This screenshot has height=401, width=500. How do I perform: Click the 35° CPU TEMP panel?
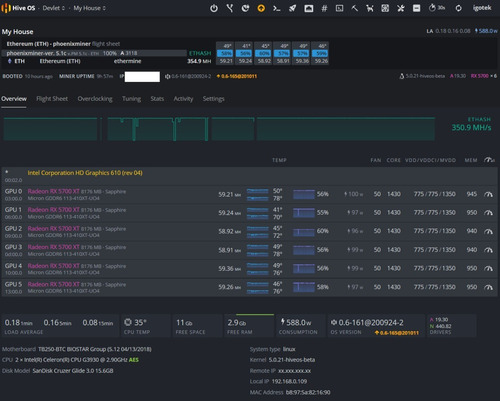[x=145, y=326]
